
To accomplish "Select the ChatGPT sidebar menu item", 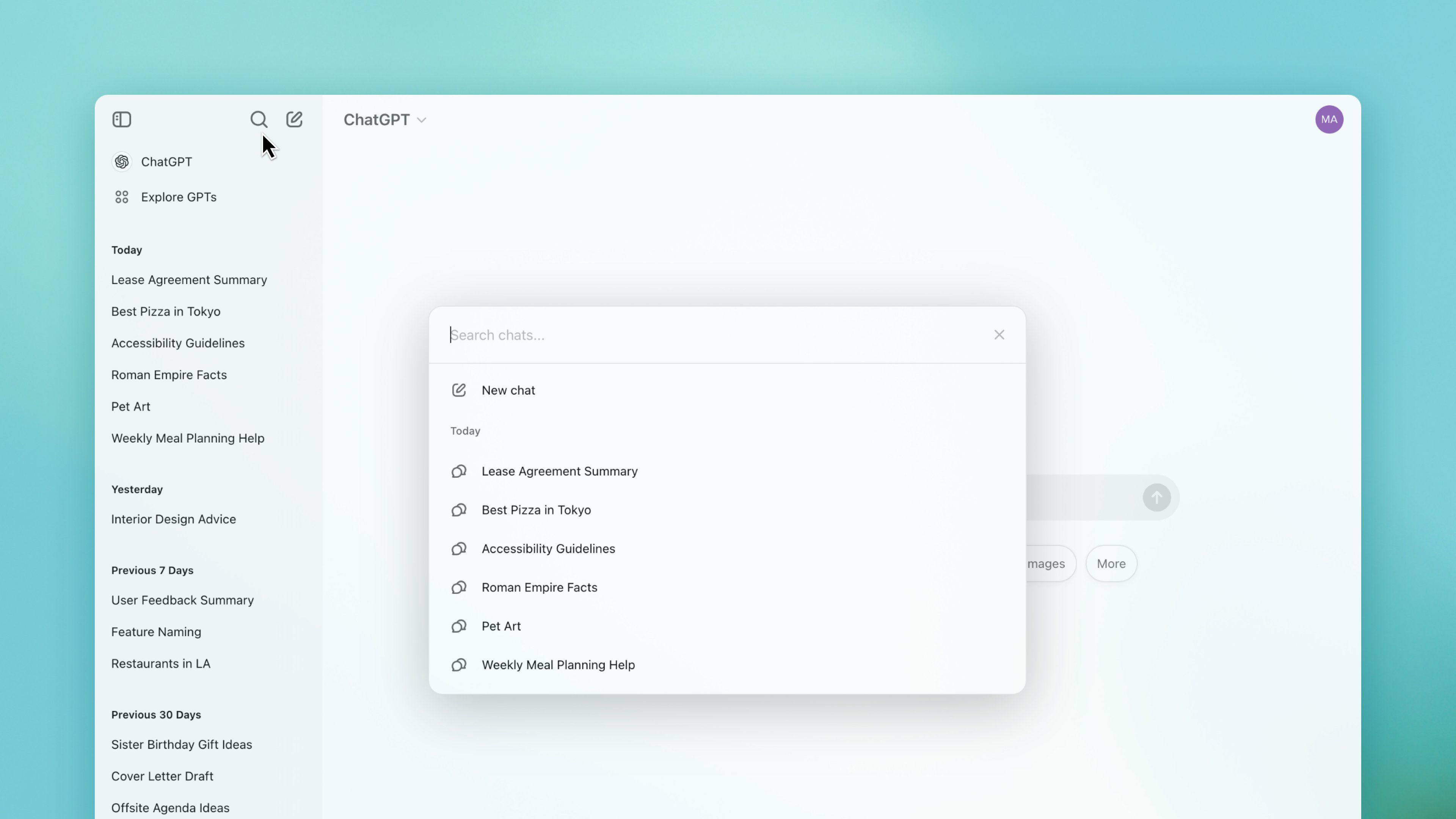I will [x=166, y=161].
